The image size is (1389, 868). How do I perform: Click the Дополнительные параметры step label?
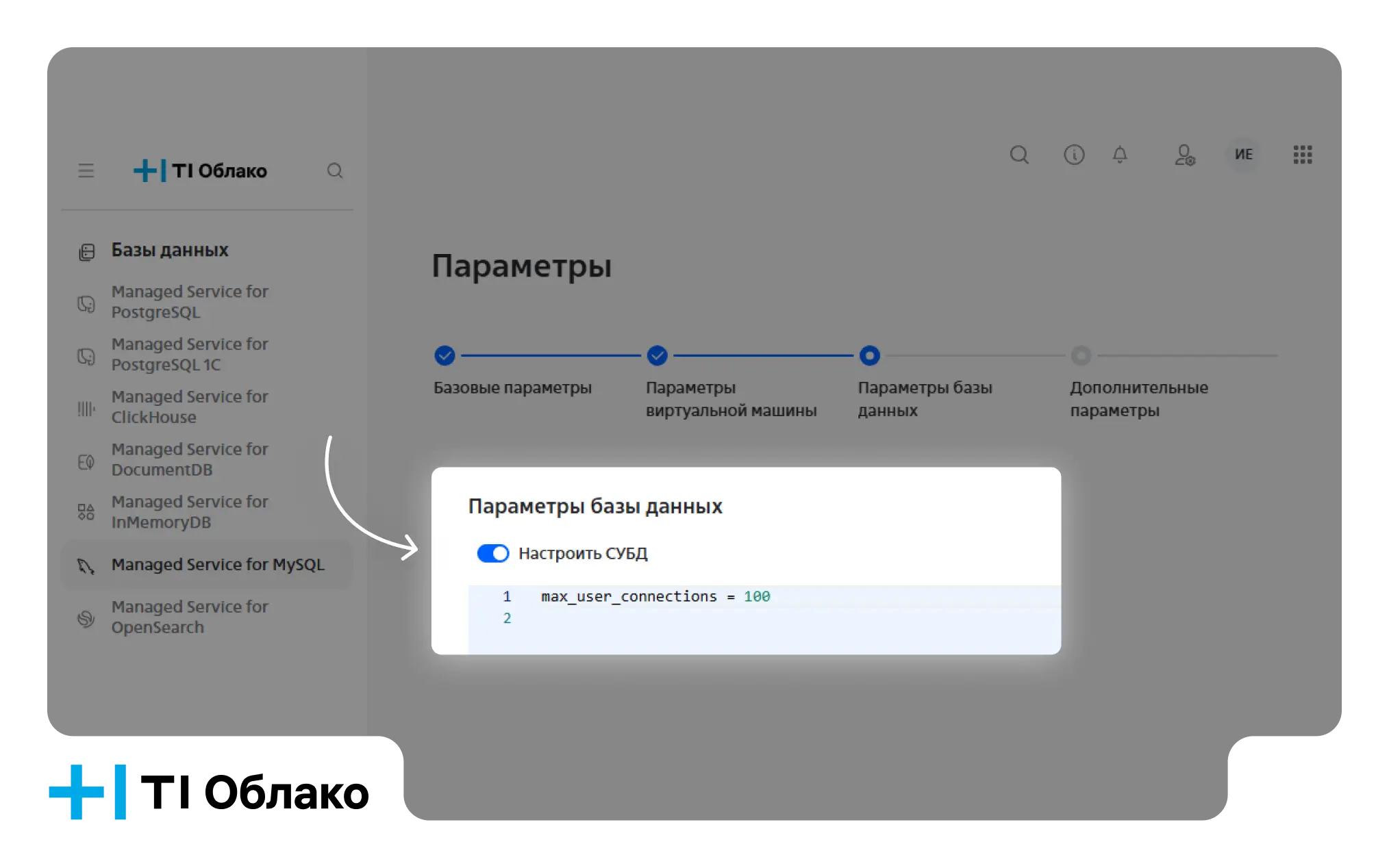[x=1139, y=399]
